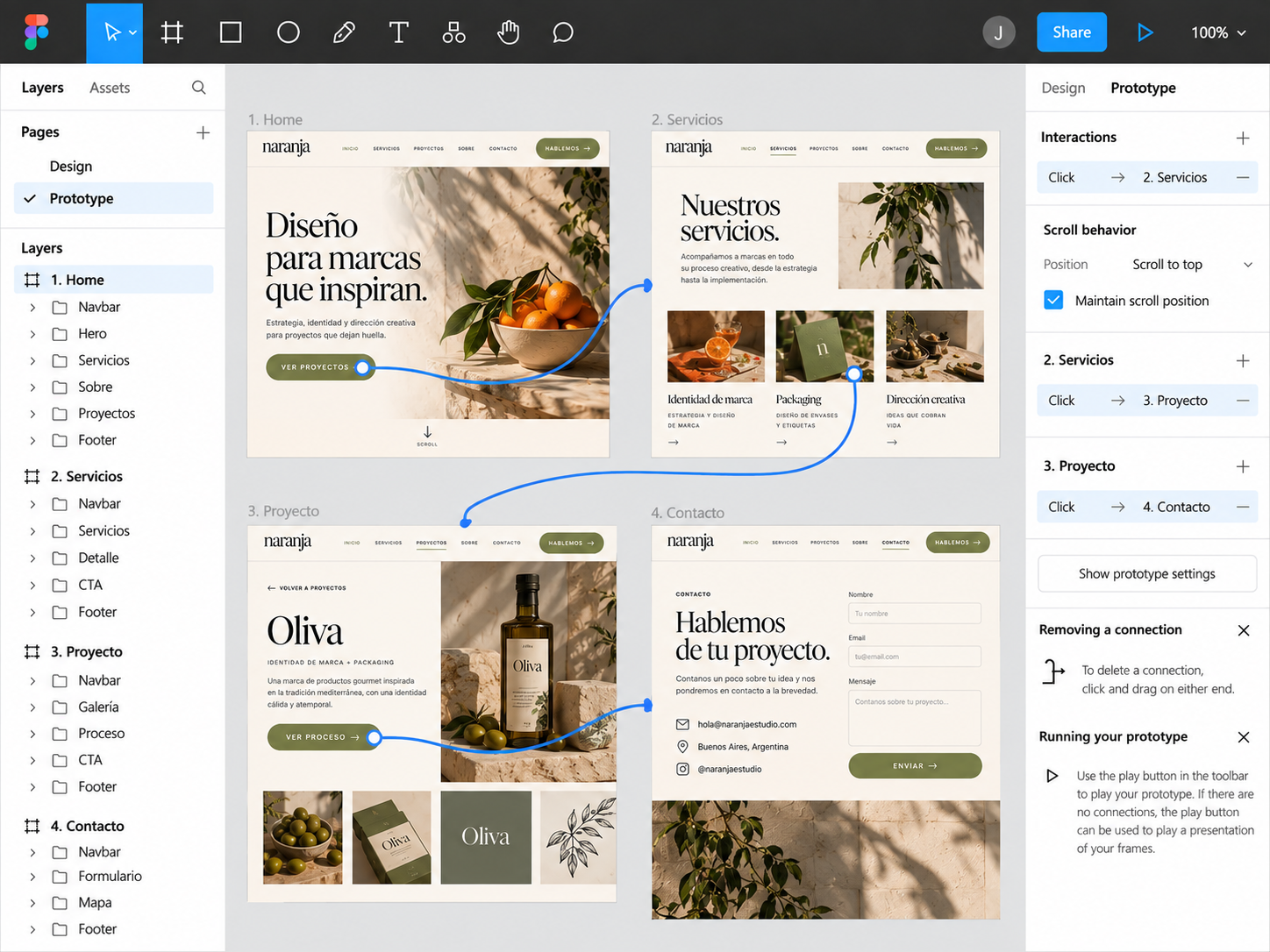The image size is (1270, 952).
Task: Select the Text tool
Action: click(x=398, y=32)
